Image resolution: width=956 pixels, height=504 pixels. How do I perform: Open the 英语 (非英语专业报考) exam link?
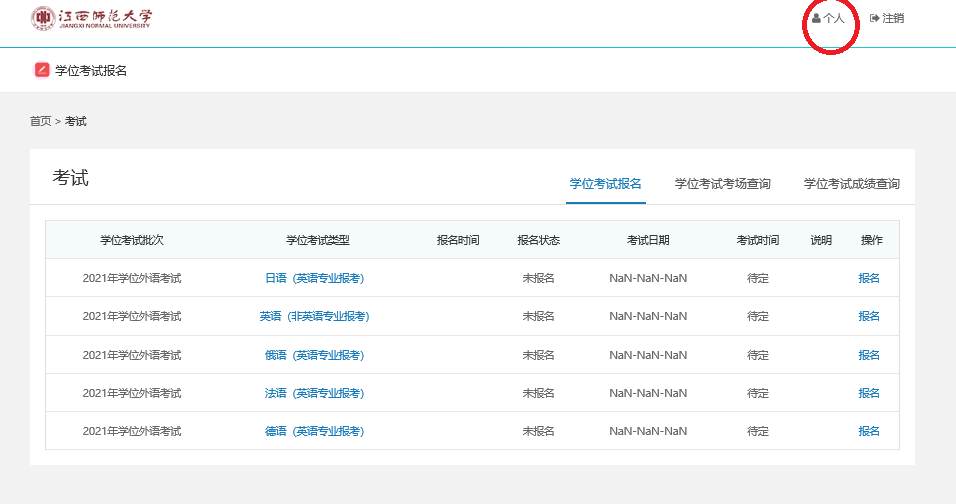pos(315,316)
